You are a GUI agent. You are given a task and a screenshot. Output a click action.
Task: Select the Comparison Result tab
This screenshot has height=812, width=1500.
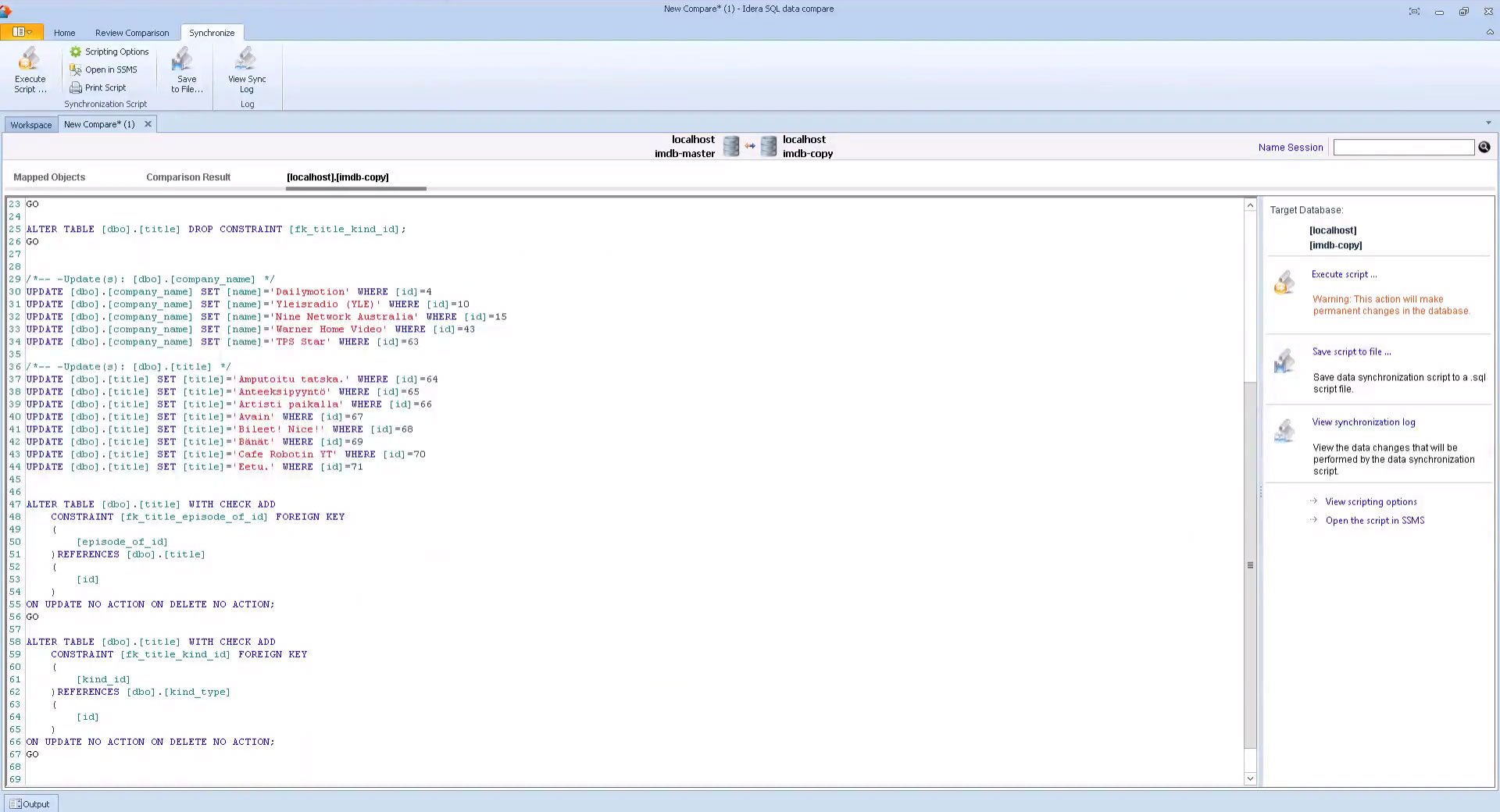tap(188, 177)
